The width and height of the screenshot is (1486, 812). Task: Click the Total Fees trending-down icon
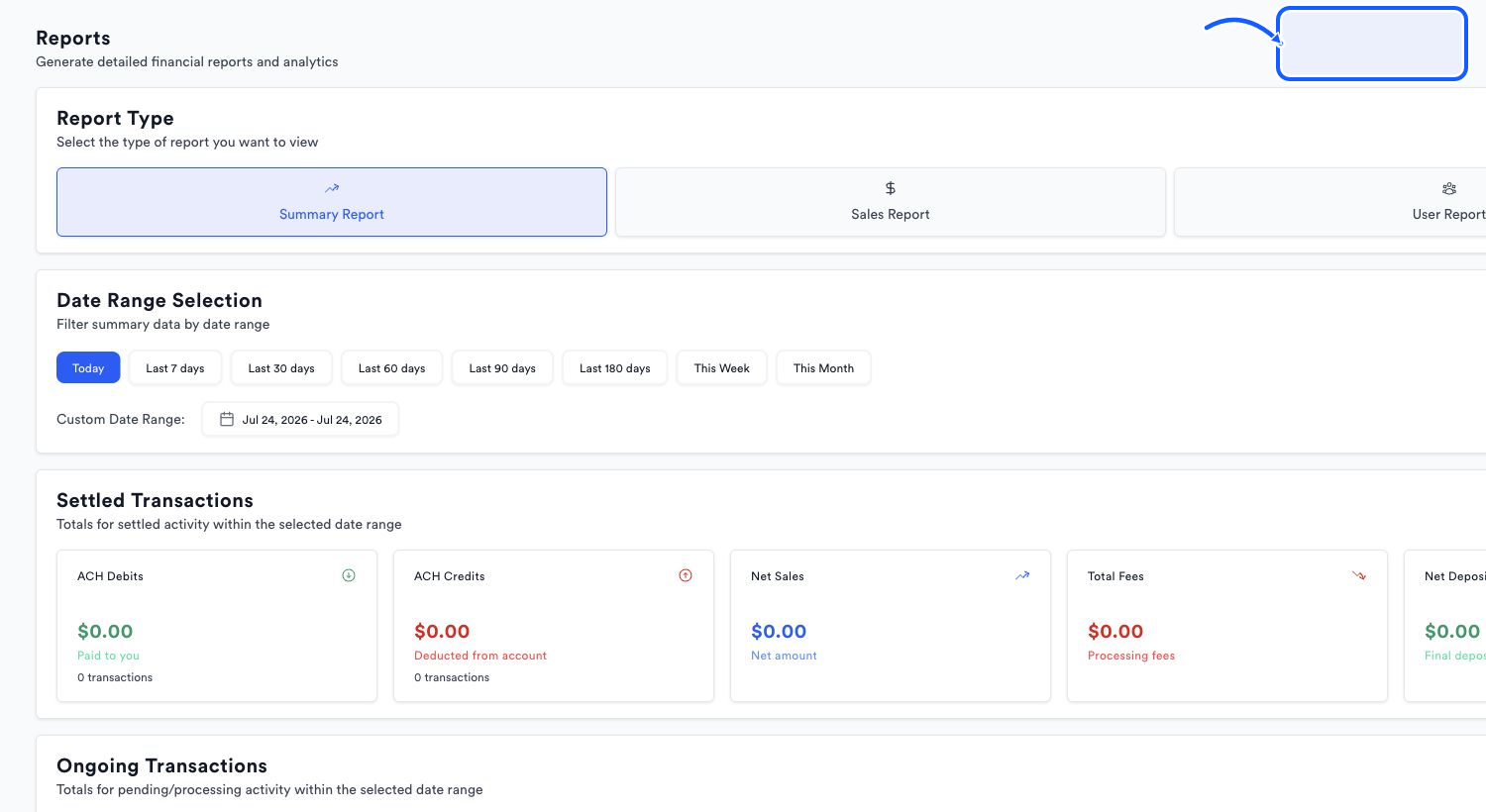tap(1359, 575)
